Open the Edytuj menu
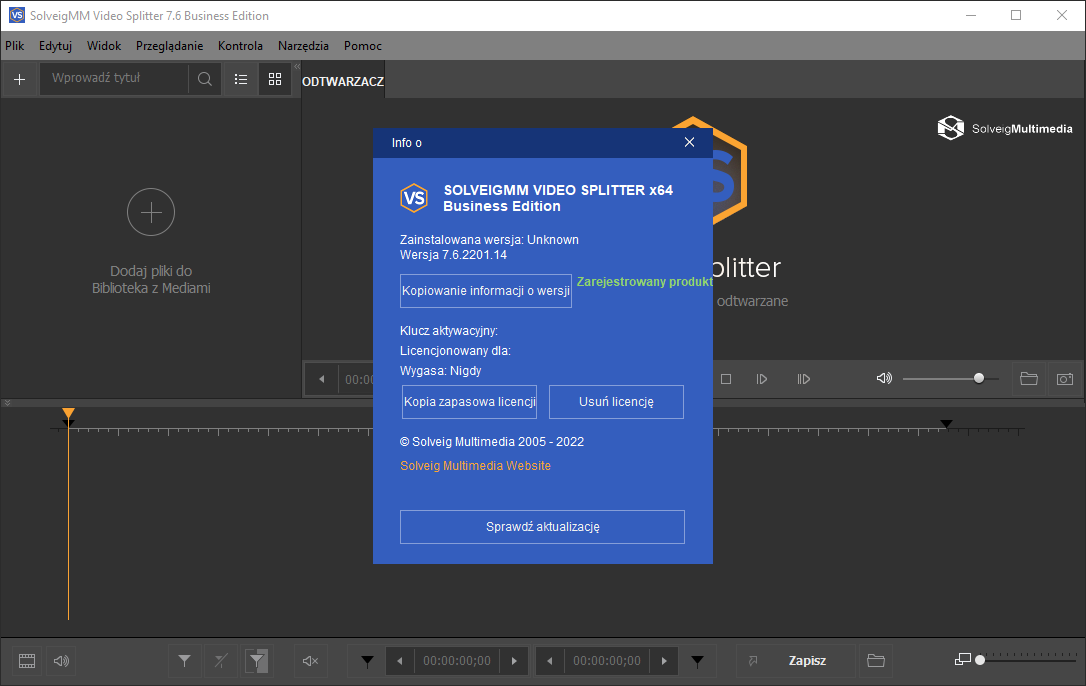1086x686 pixels. (55, 46)
